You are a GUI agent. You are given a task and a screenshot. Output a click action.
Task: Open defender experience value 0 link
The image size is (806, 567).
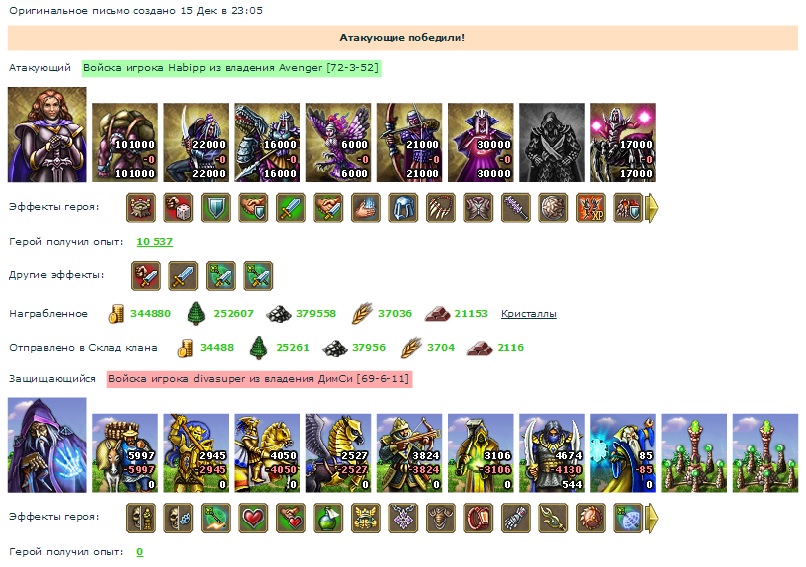[x=139, y=552]
